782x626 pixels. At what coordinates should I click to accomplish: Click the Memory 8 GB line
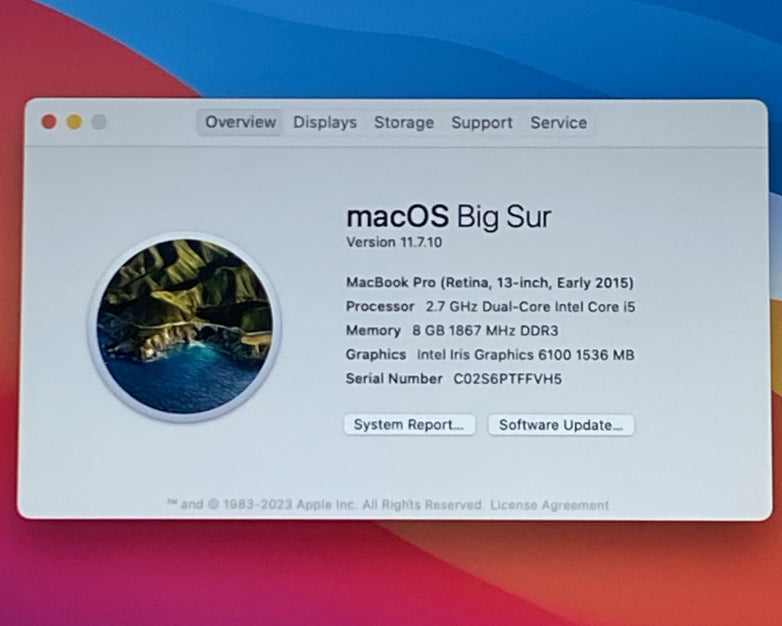coord(452,331)
